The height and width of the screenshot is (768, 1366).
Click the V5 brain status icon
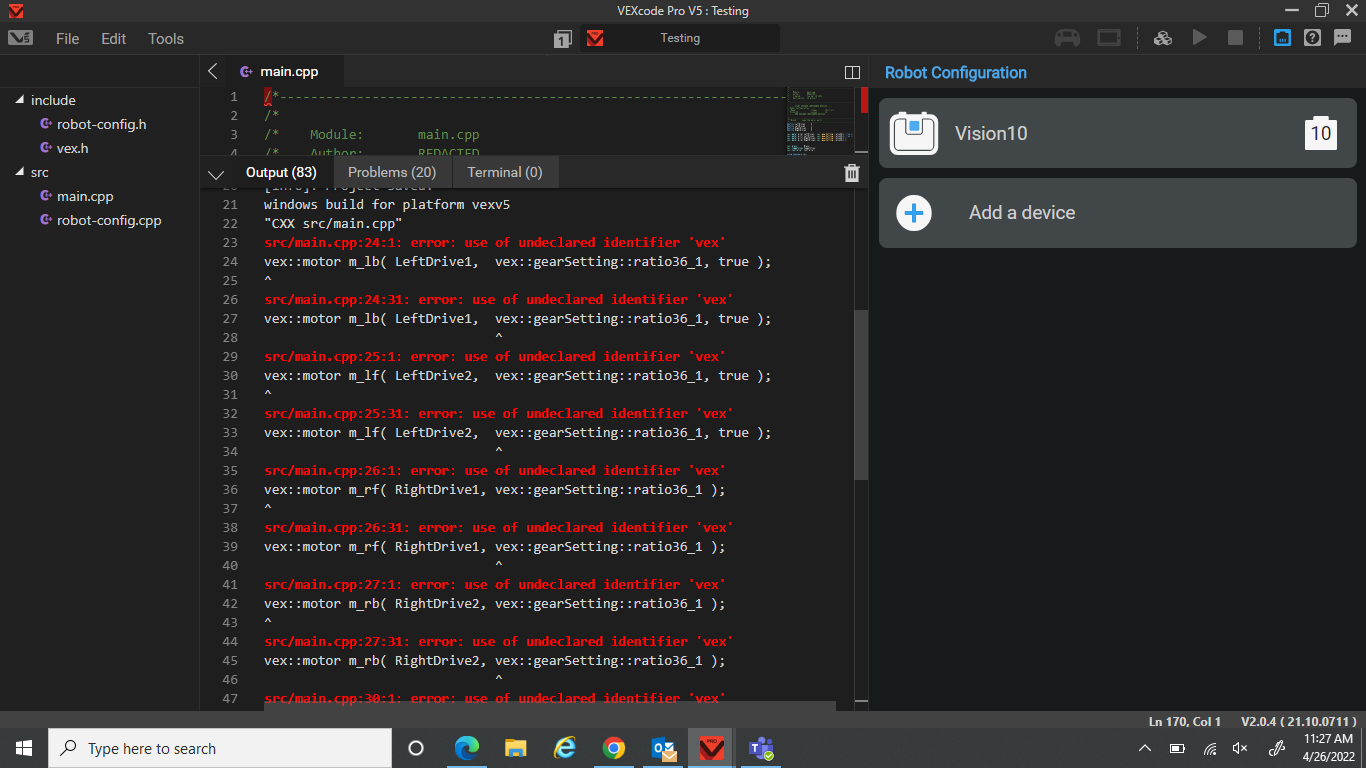1109,38
